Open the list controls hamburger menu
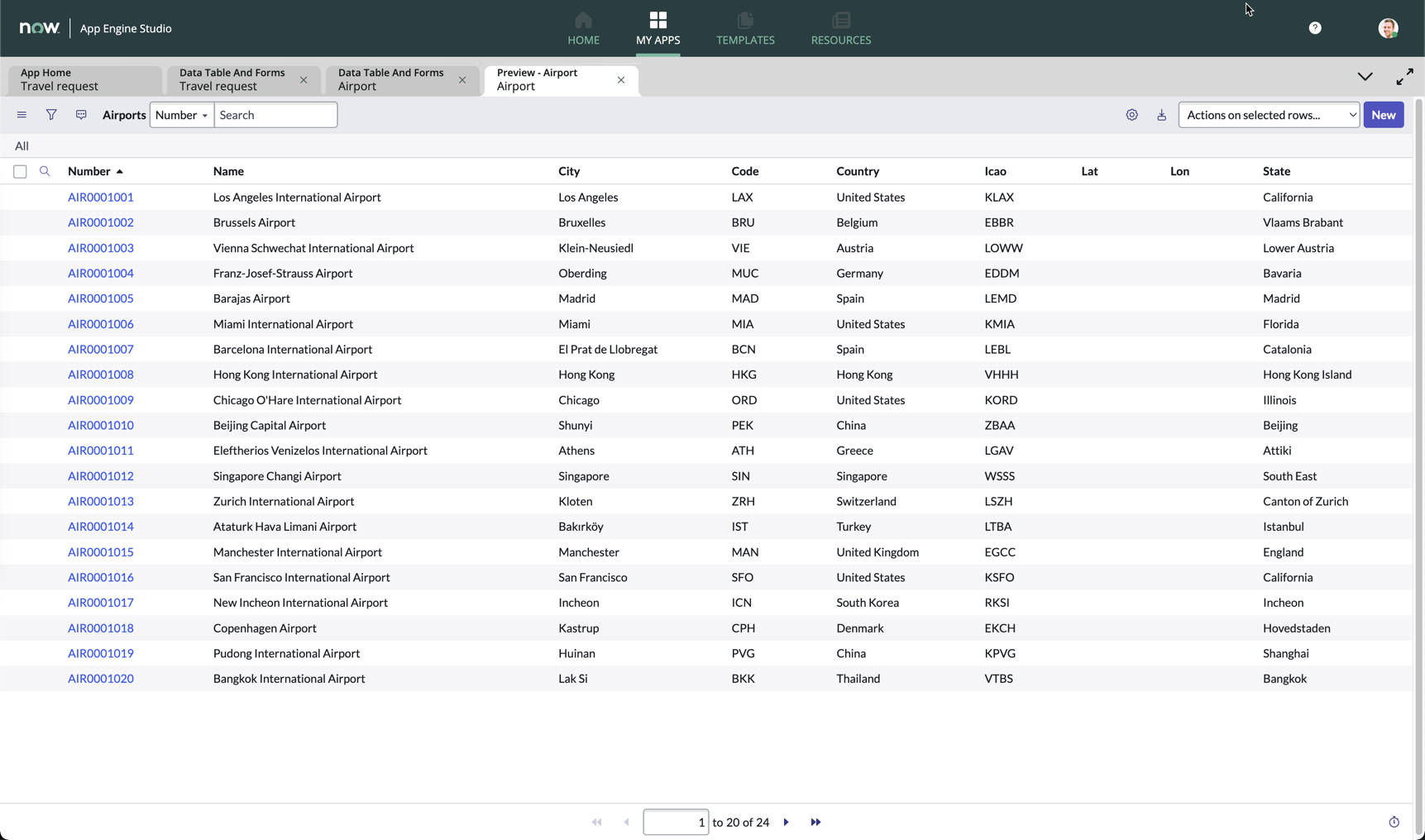The width and height of the screenshot is (1425, 840). tap(22, 115)
